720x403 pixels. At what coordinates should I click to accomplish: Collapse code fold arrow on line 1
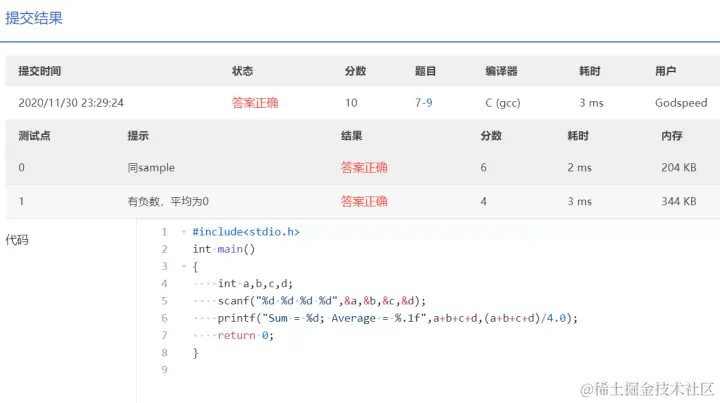coord(184,232)
